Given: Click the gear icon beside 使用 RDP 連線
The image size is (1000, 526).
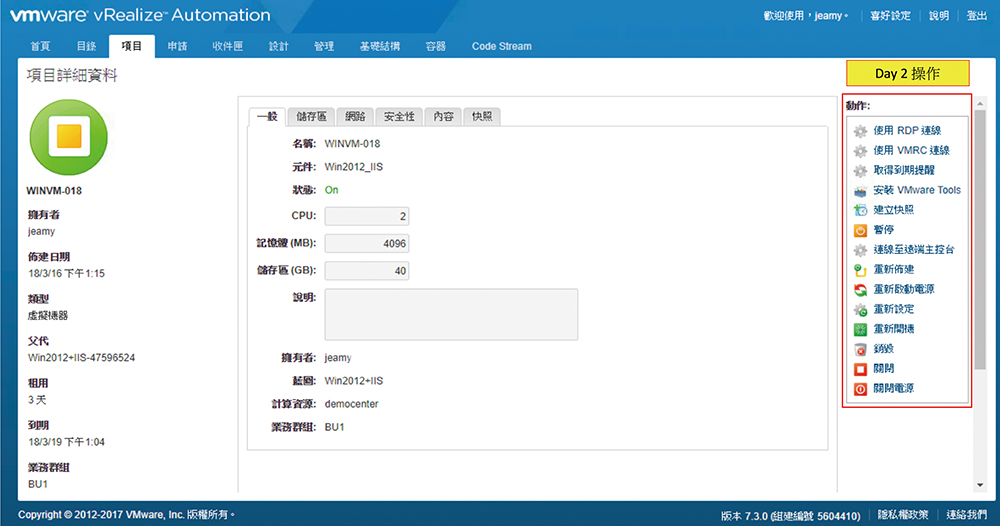Looking at the screenshot, I should click(860, 131).
